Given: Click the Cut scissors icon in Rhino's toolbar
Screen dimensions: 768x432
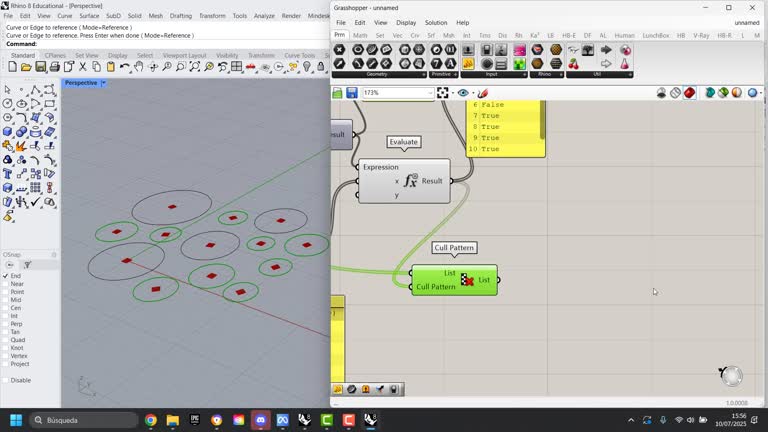Looking at the screenshot, I should click(81, 67).
